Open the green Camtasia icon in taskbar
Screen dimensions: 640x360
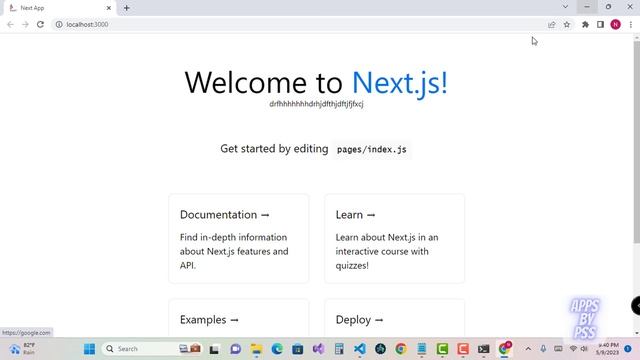tap(442, 349)
